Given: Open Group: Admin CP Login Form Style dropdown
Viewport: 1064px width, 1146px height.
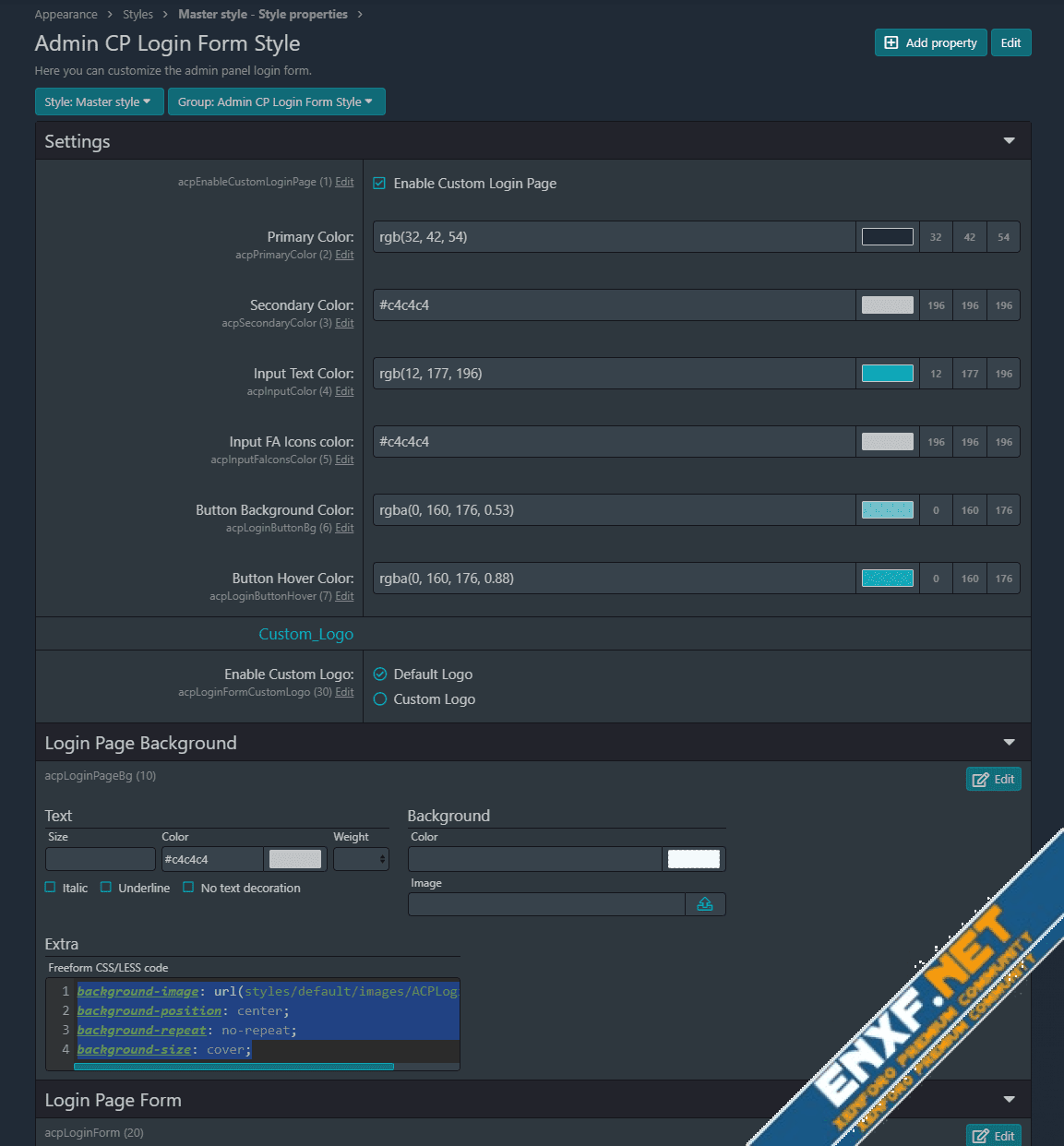Looking at the screenshot, I should click(x=276, y=101).
